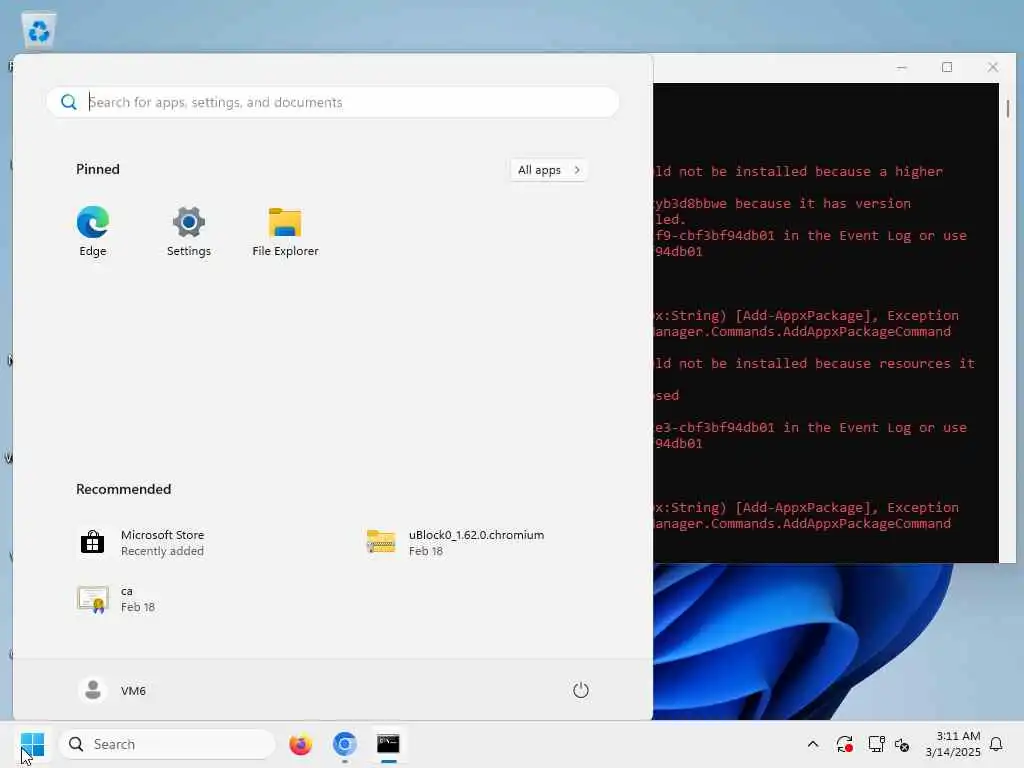Launch Firefox from the taskbar
1024x768 pixels.
tap(300, 744)
